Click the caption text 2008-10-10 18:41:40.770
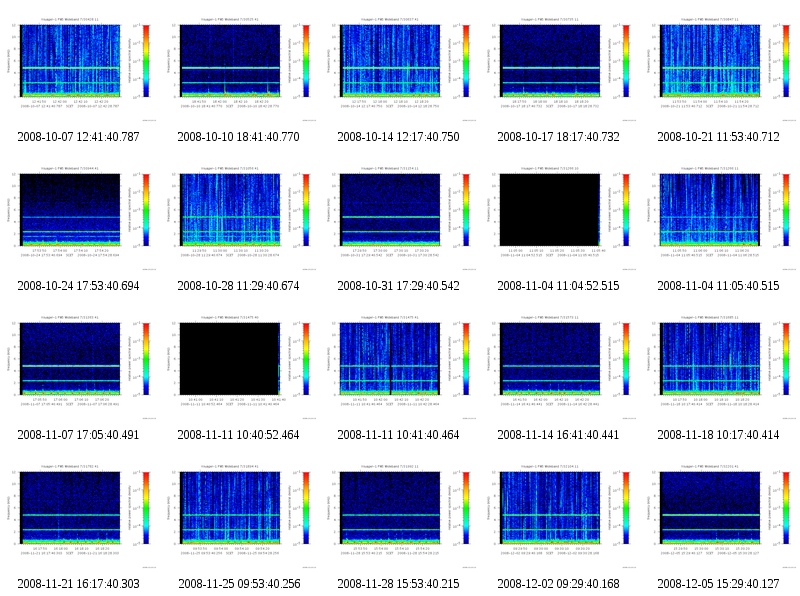 click(238, 137)
